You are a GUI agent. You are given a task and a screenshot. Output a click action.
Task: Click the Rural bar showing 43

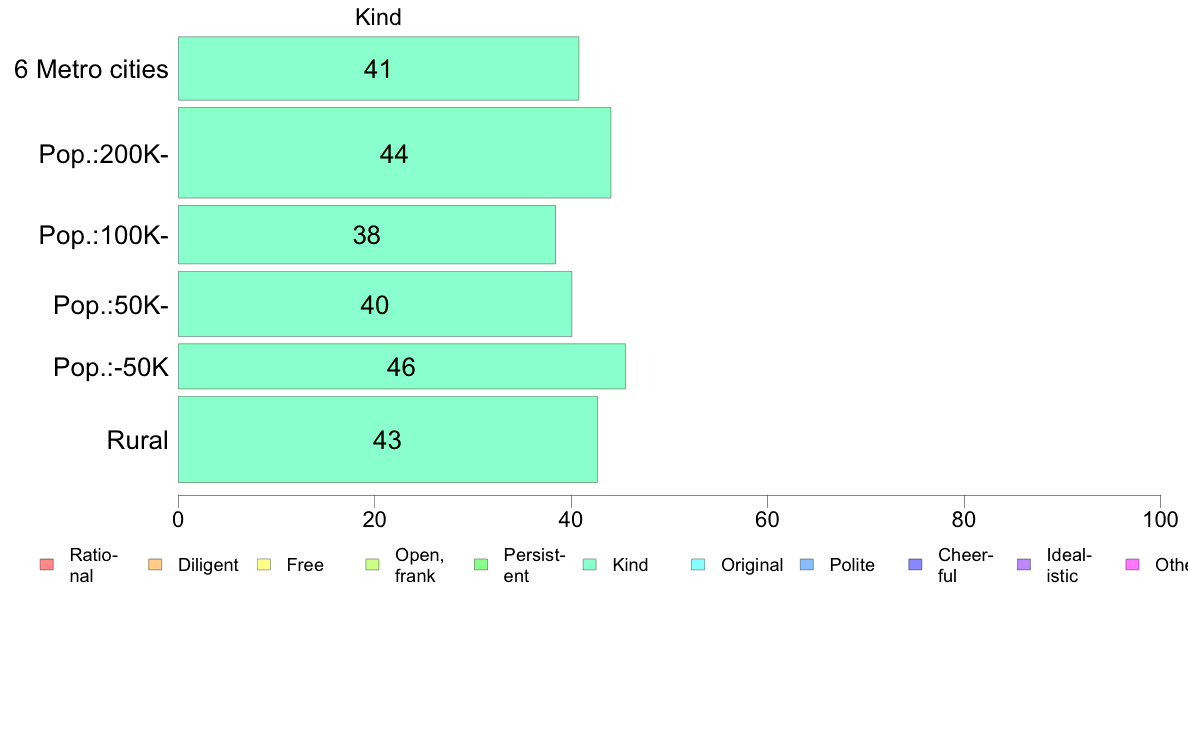click(388, 439)
